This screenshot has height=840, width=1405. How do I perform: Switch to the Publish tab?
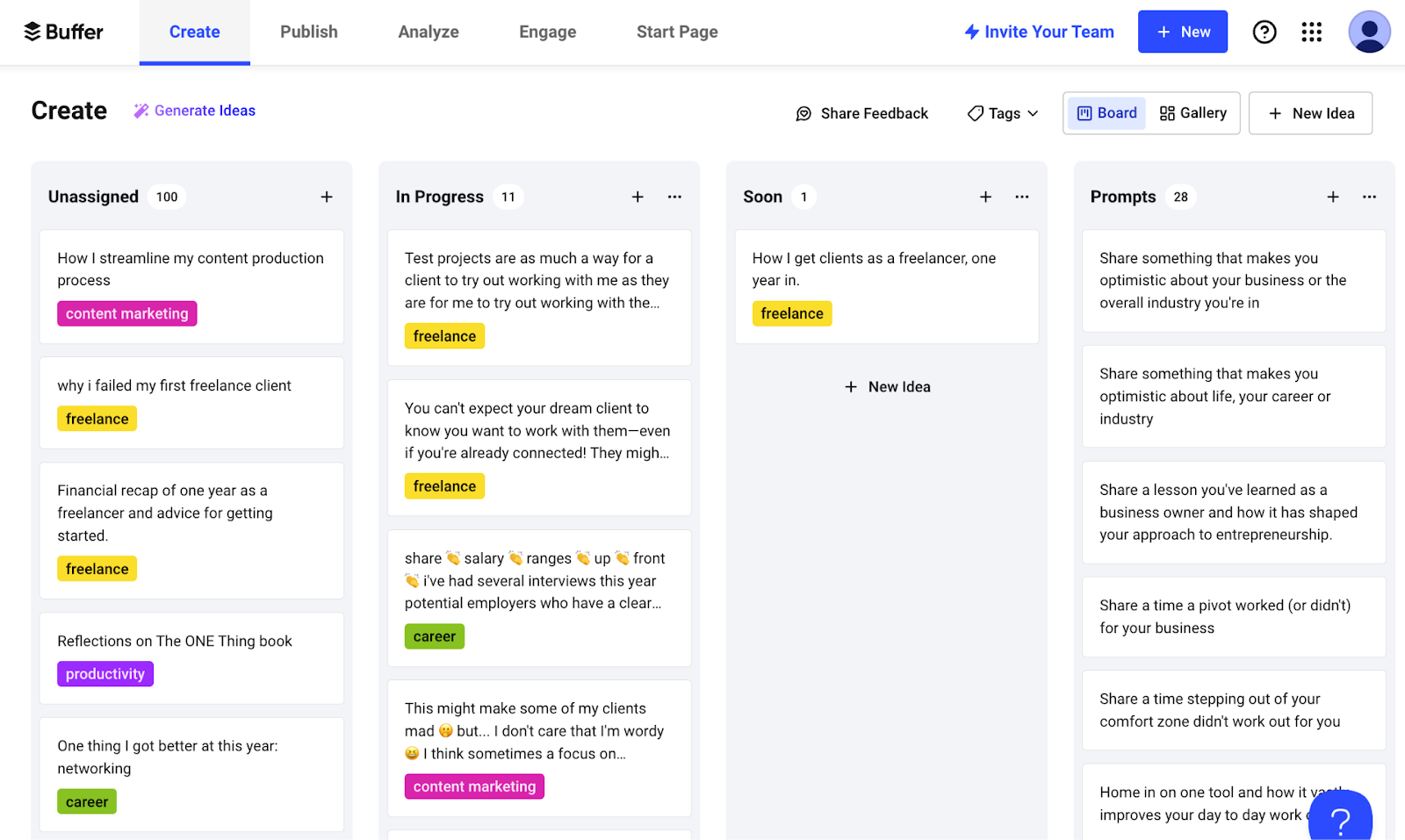pos(309,32)
